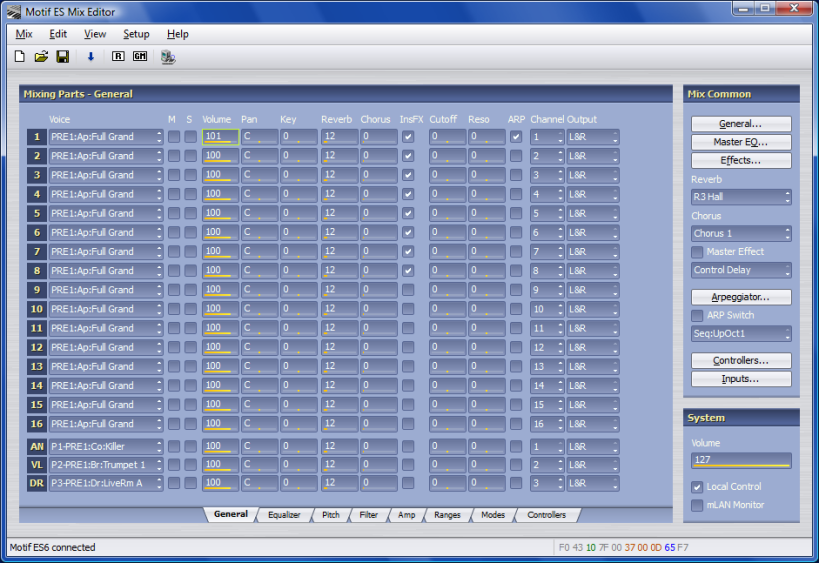Click the Volume field for part 1
The width and height of the screenshot is (819, 563).
click(220, 137)
